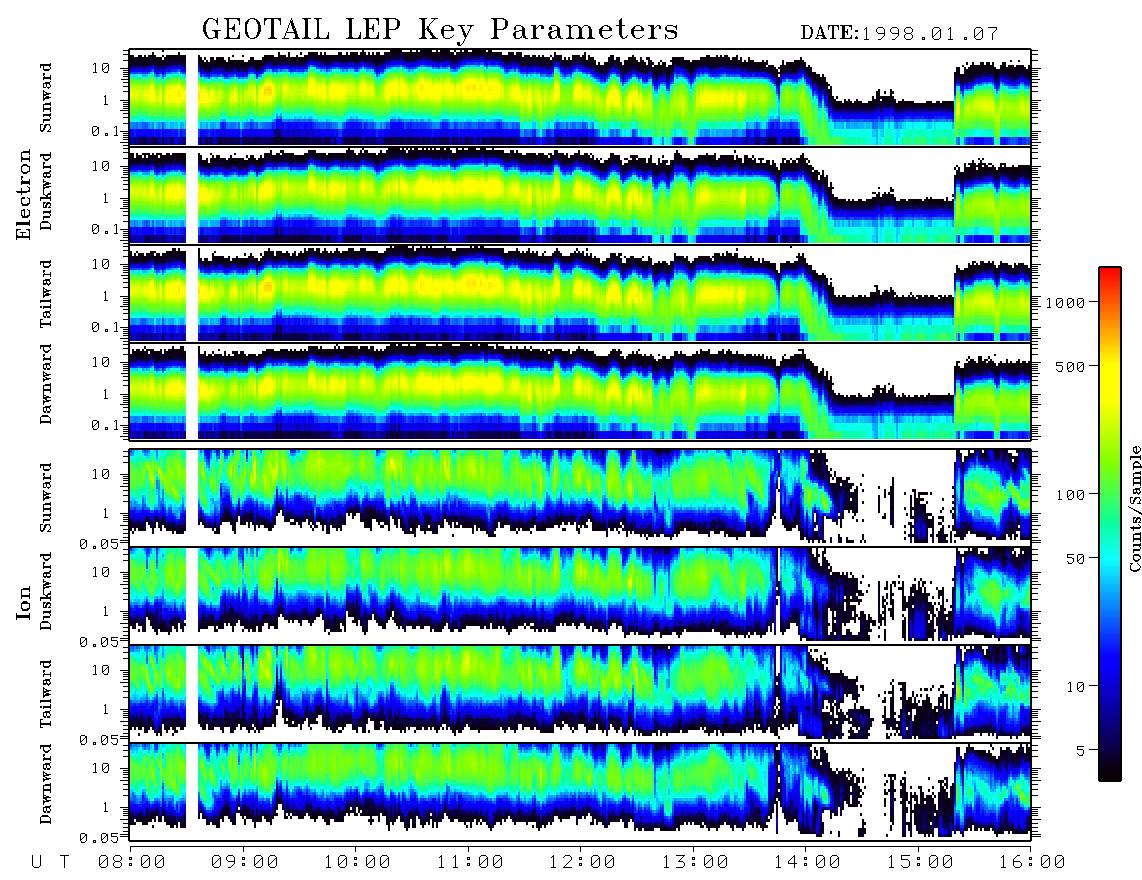1142x880 pixels.
Task: Click the 50 colorbar tick label
Action: pos(1074,559)
